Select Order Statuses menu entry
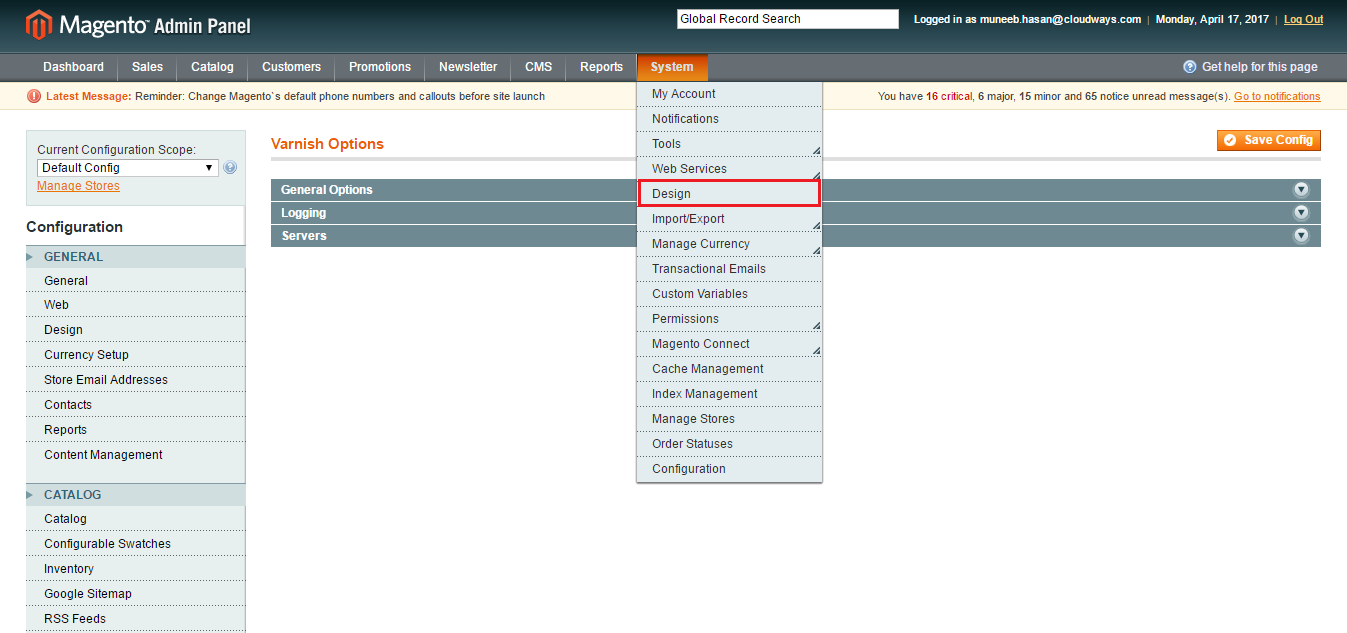This screenshot has height=633, width=1347. click(x=729, y=444)
